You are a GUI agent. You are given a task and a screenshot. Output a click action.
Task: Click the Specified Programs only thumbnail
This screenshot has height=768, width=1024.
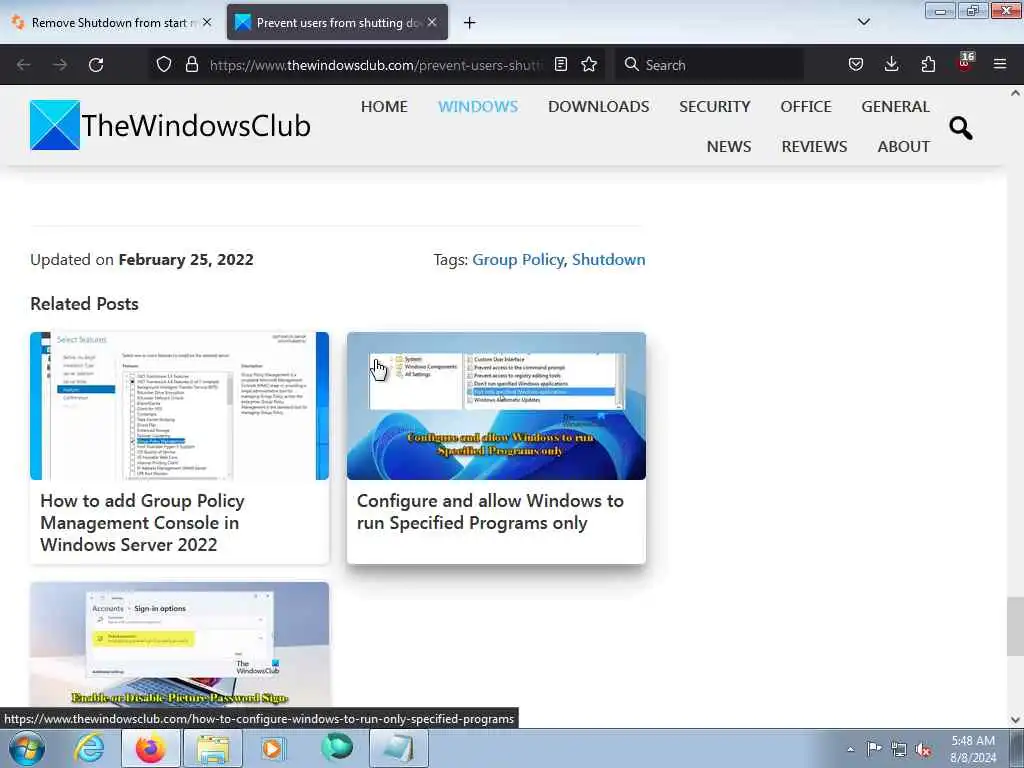[496, 406]
